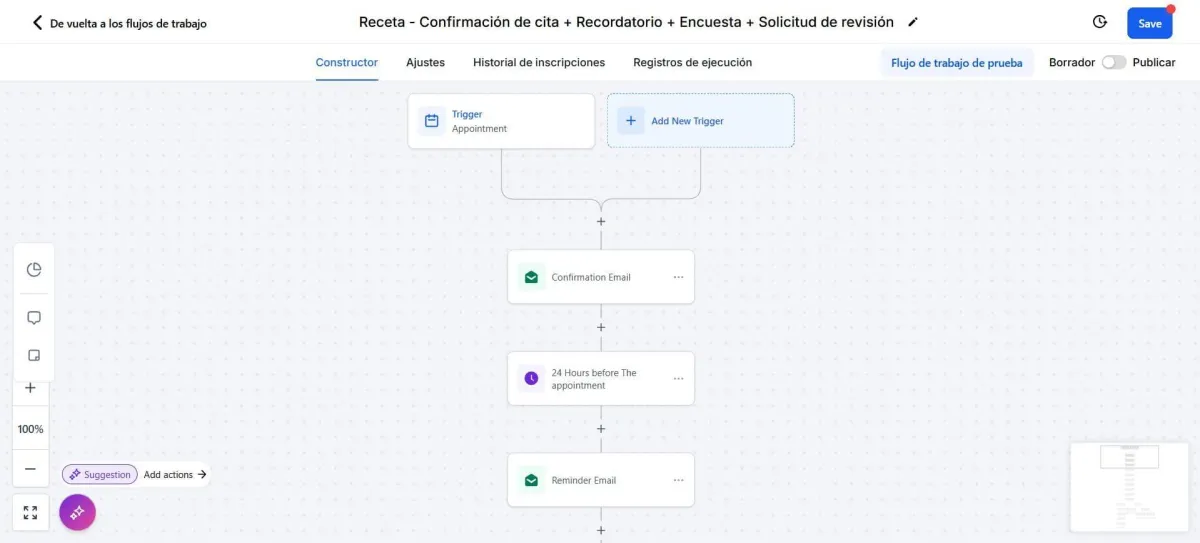Open the purple AI assistant button
The height and width of the screenshot is (543, 1200).
[x=77, y=512]
